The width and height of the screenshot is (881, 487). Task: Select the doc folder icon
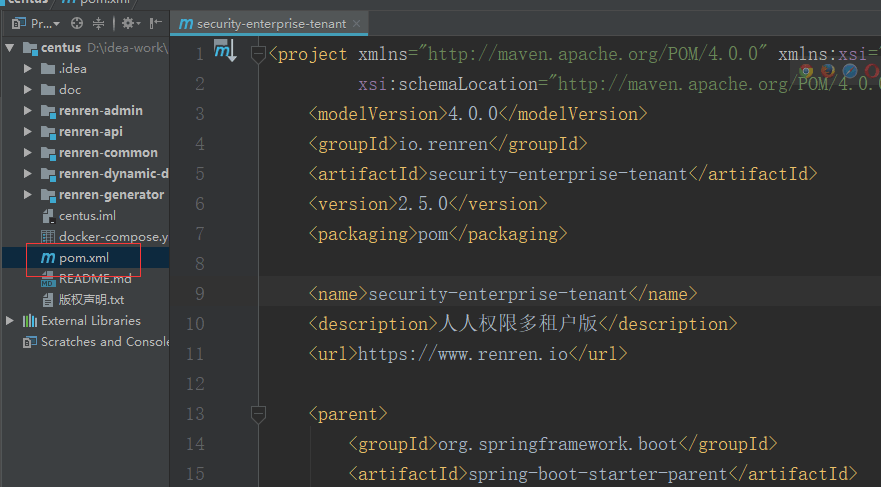click(48, 89)
